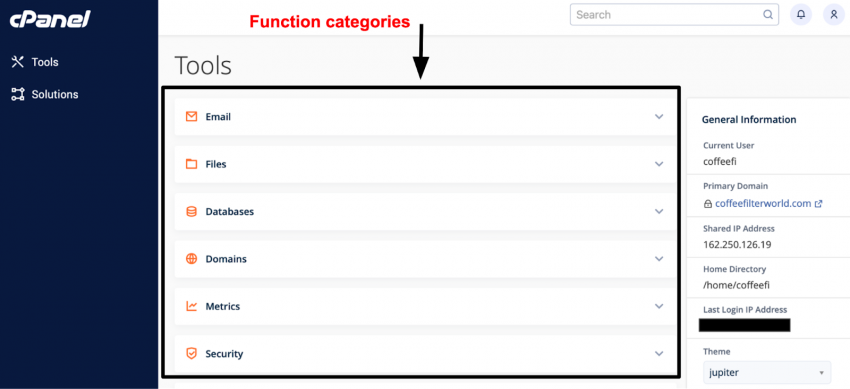Click the Metrics chart icon
This screenshot has height=389, width=850.
click(x=191, y=306)
